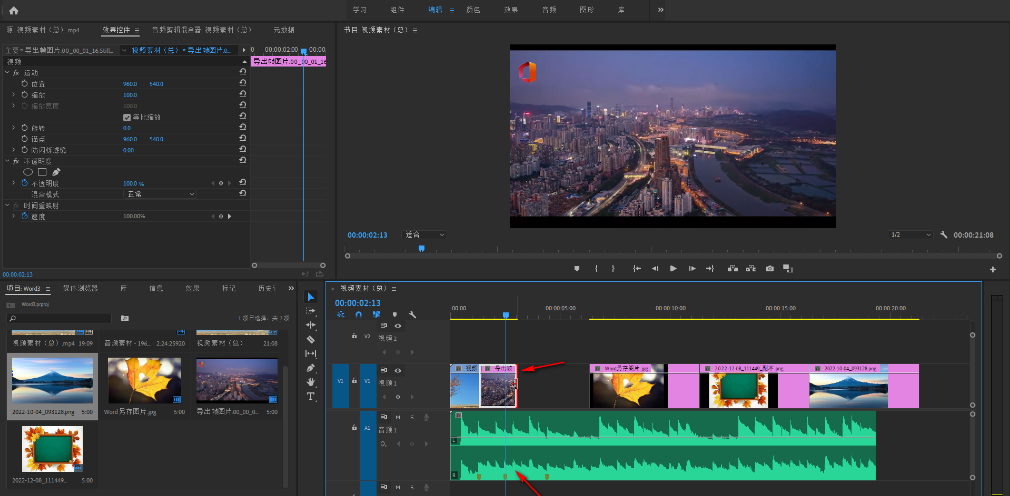Select the Type tool

(x=310, y=396)
